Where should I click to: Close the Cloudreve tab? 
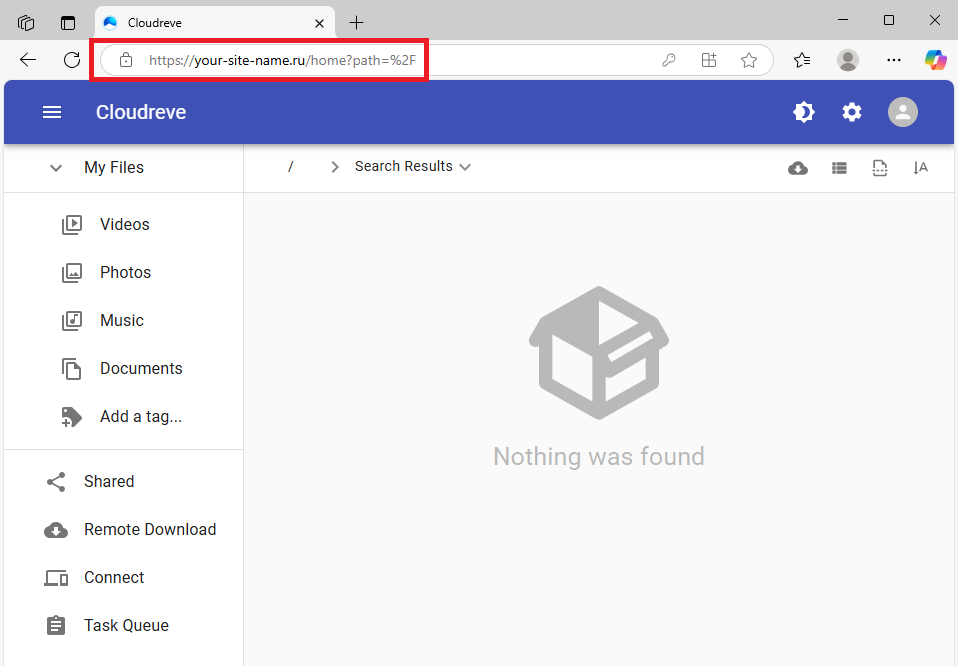[319, 23]
